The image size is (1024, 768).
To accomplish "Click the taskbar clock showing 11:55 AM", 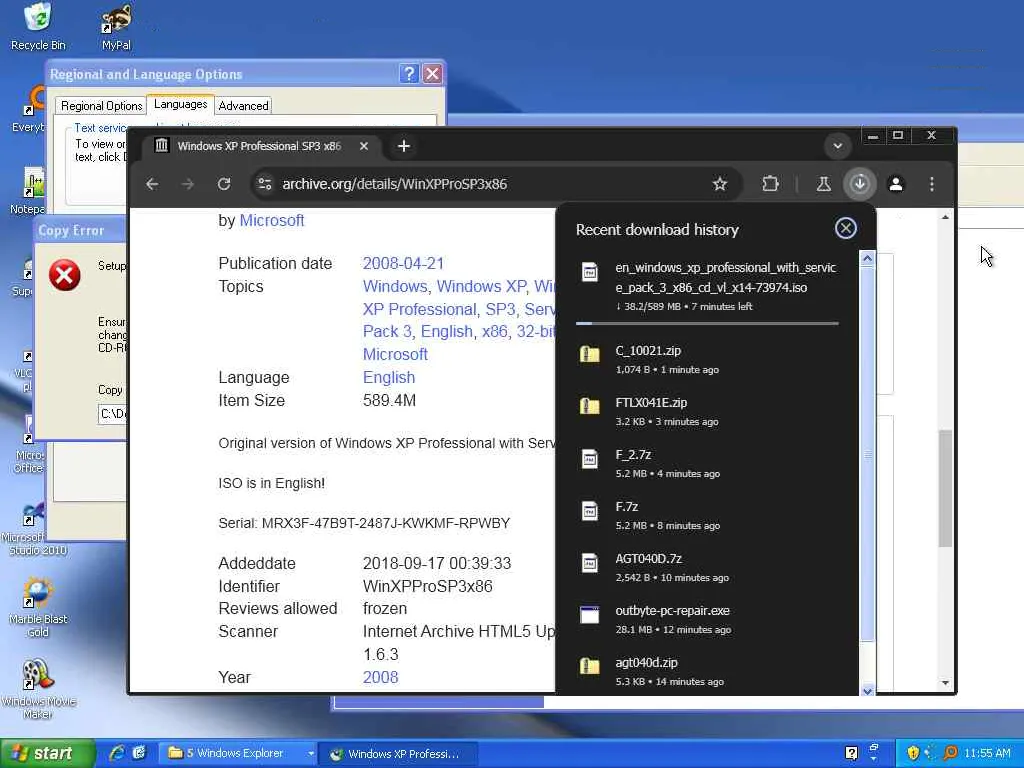I will [x=987, y=754].
